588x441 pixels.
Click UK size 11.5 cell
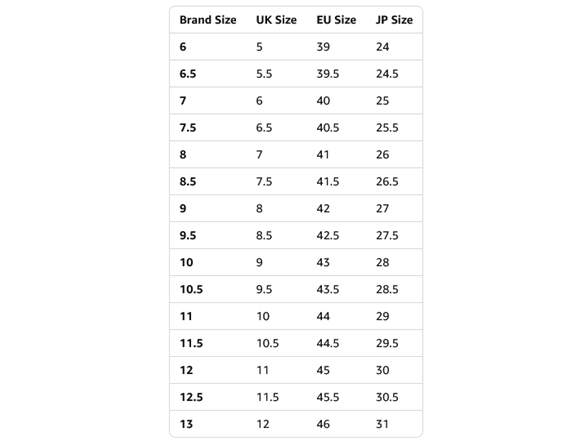(x=268, y=397)
